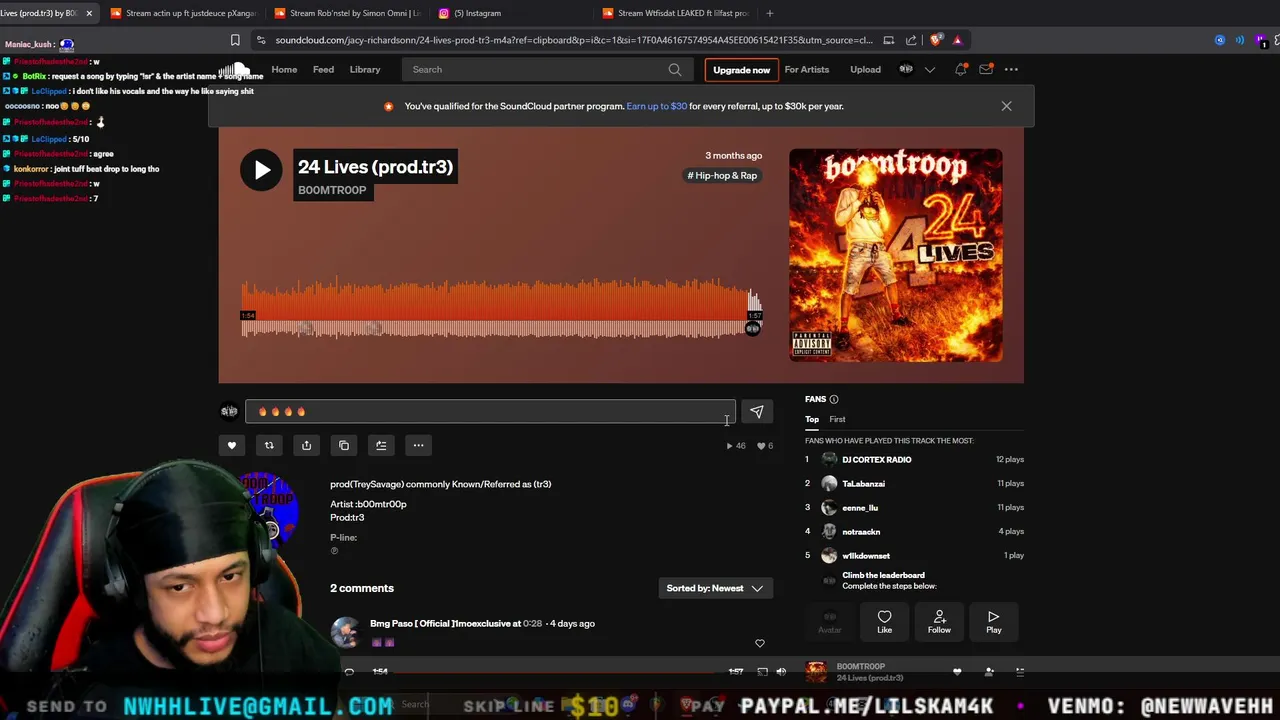This screenshot has height=720, width=1280.
Task: Open the For Artists link
Action: coord(807,69)
